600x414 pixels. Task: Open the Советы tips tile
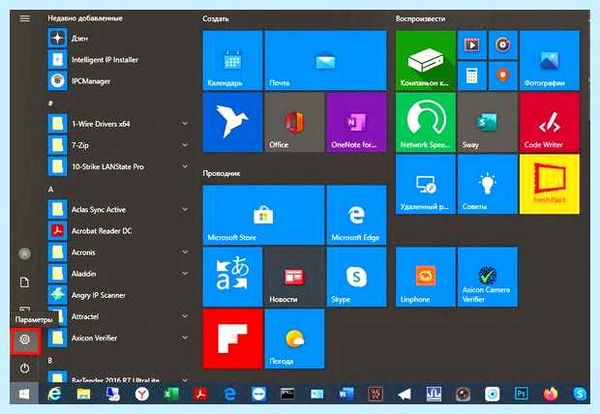coord(488,184)
